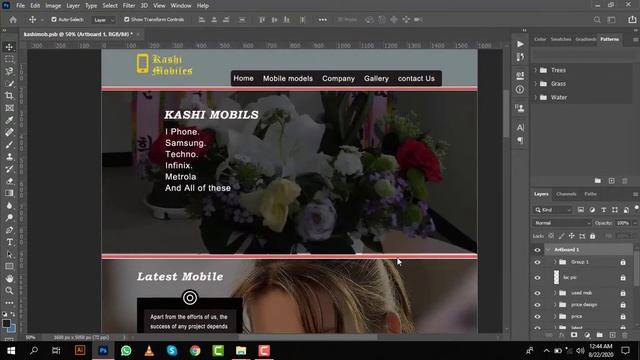Viewport: 640px width, 360px height.
Task: Toggle lock on price design layer
Action: 623,305
